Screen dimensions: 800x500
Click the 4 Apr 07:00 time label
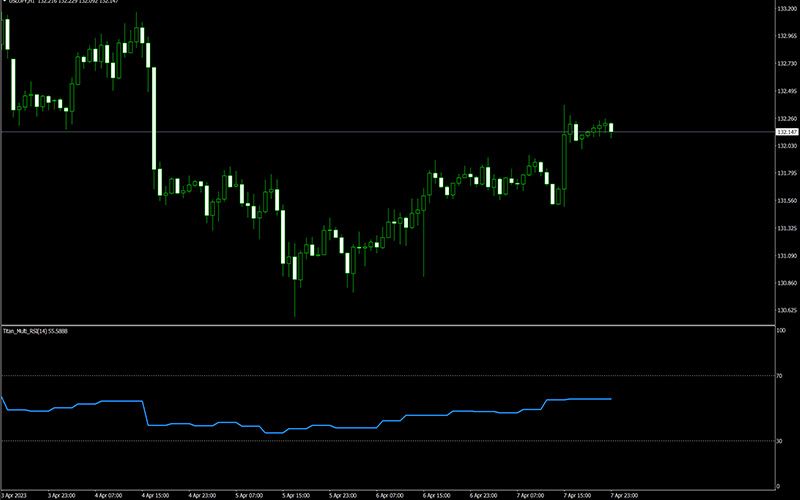tap(109, 495)
